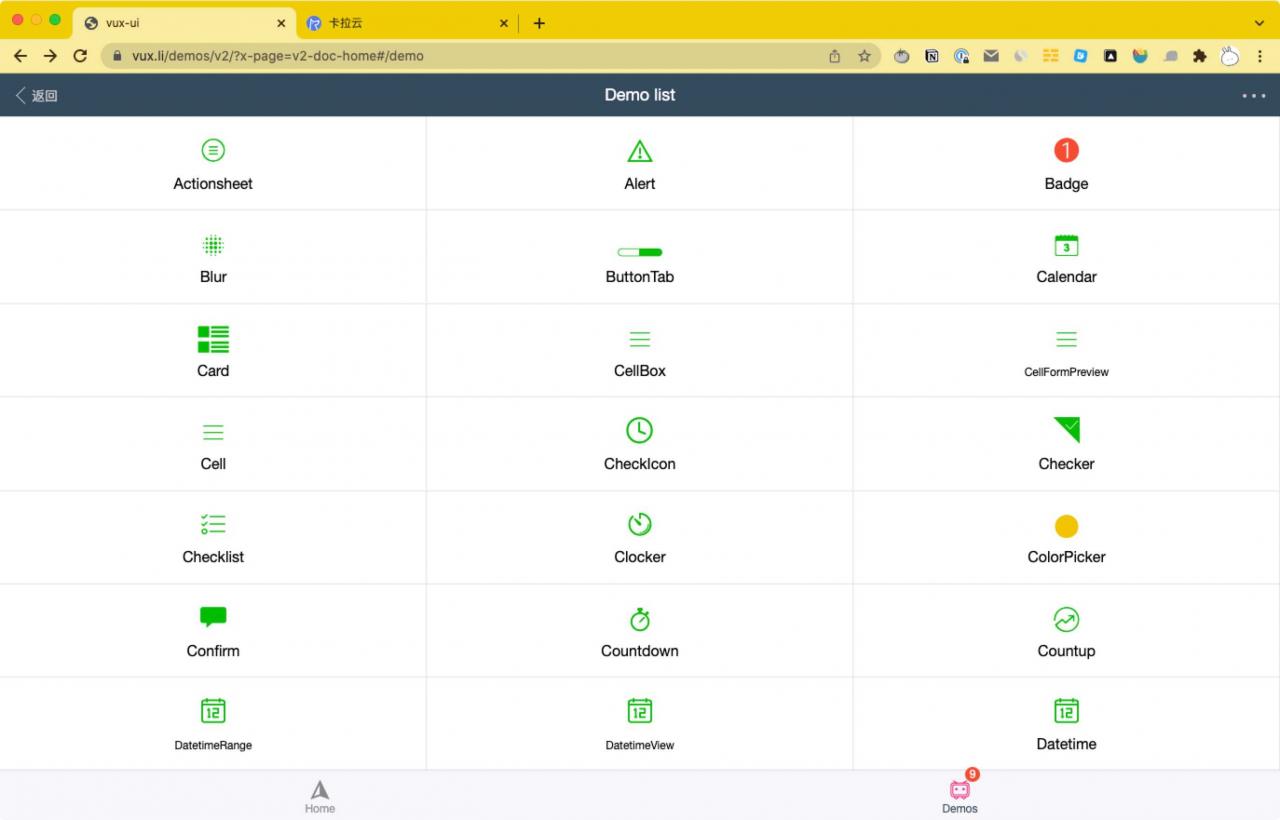This screenshot has height=820, width=1280.
Task: Click the Notion extension icon
Action: 931,56
